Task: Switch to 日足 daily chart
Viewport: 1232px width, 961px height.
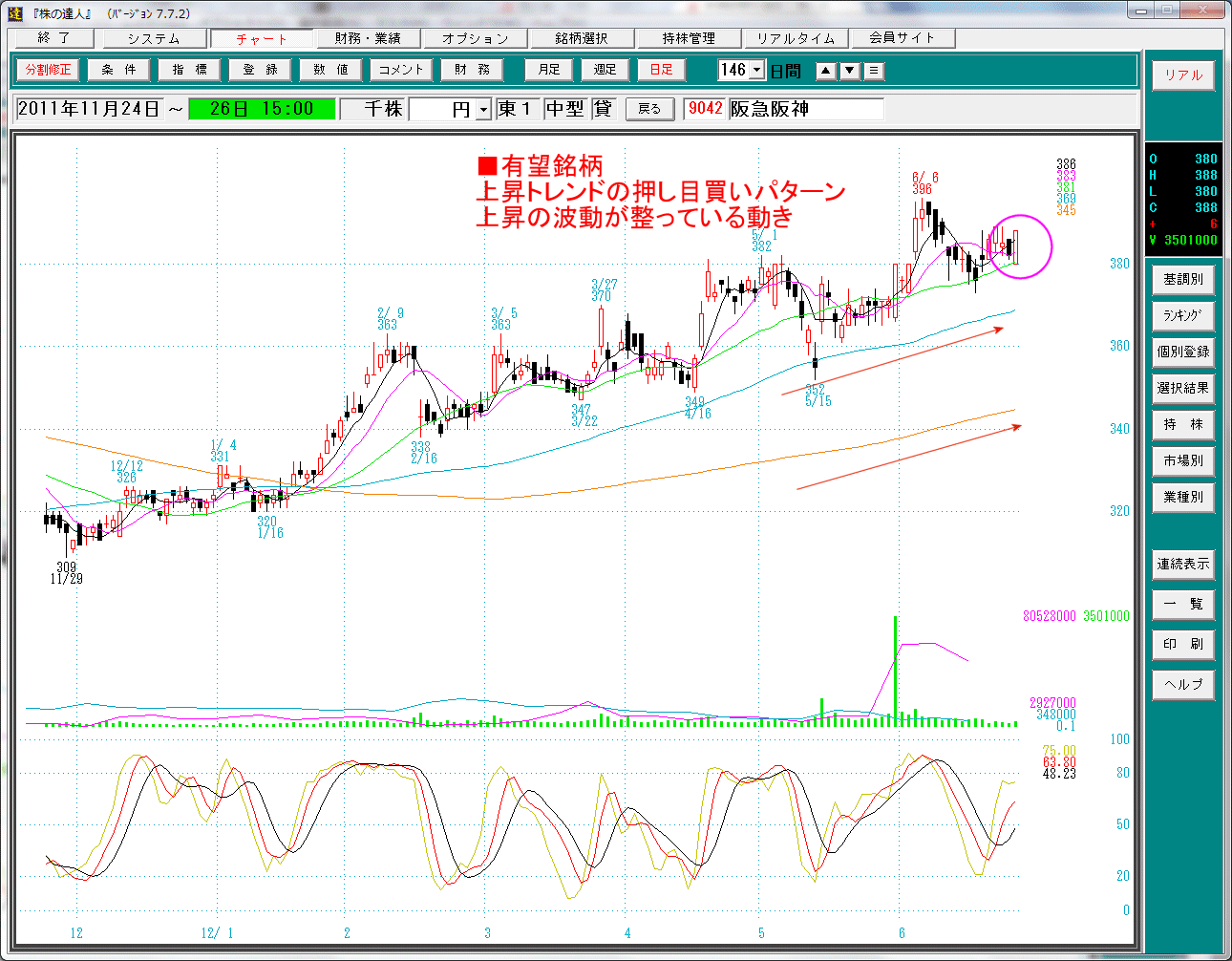Action: click(x=662, y=70)
